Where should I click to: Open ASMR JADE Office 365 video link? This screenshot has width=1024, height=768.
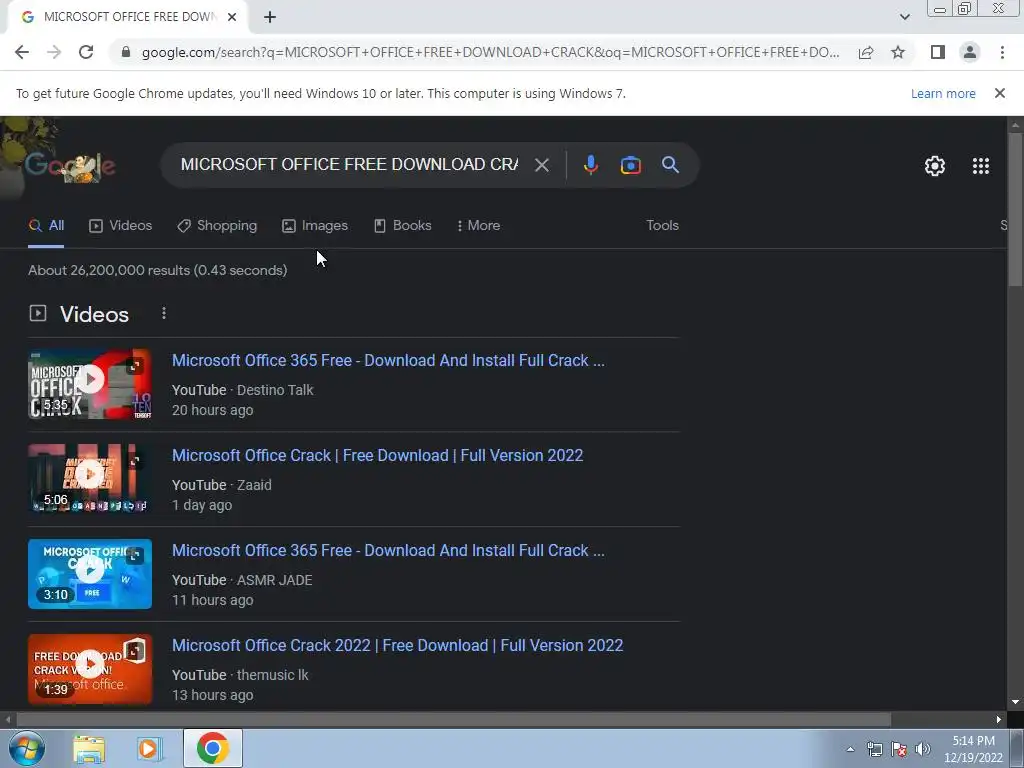pyautogui.click(x=388, y=551)
